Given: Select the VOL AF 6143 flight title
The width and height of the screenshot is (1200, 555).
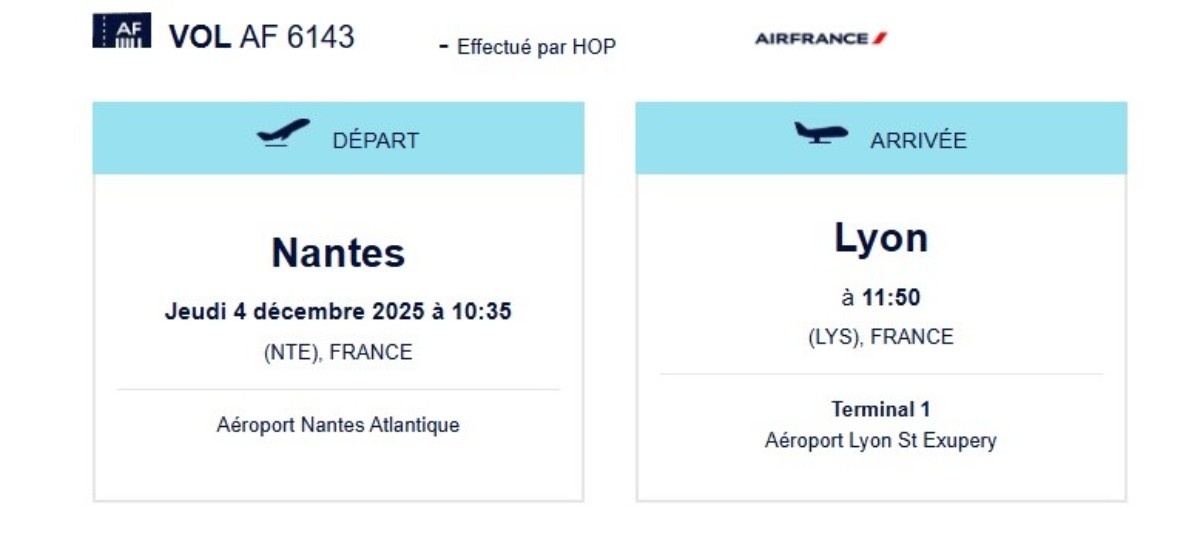Looking at the screenshot, I should pos(261,37).
